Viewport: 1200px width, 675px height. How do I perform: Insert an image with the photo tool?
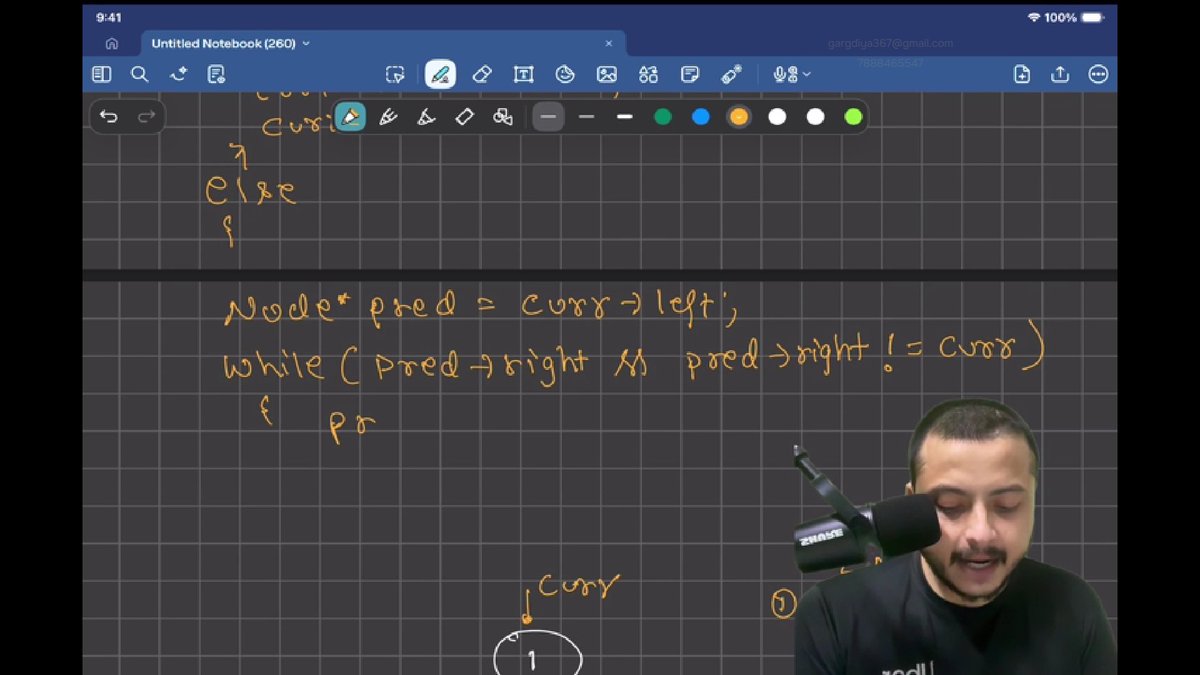click(607, 74)
